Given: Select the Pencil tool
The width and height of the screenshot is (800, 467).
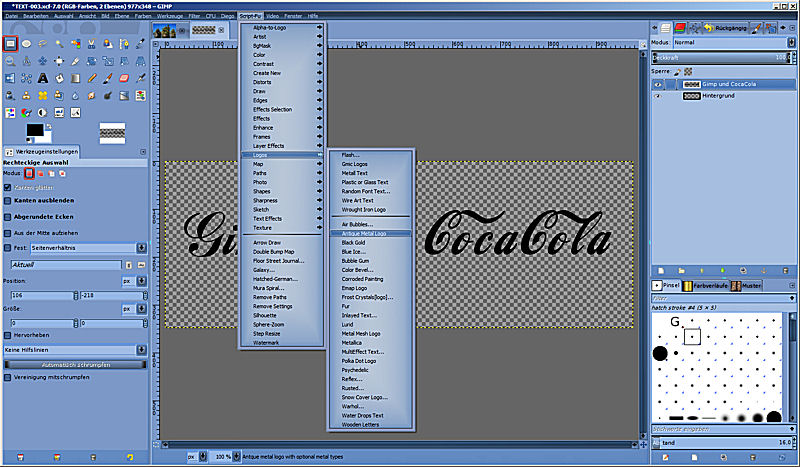Looking at the screenshot, I should click(92, 78).
